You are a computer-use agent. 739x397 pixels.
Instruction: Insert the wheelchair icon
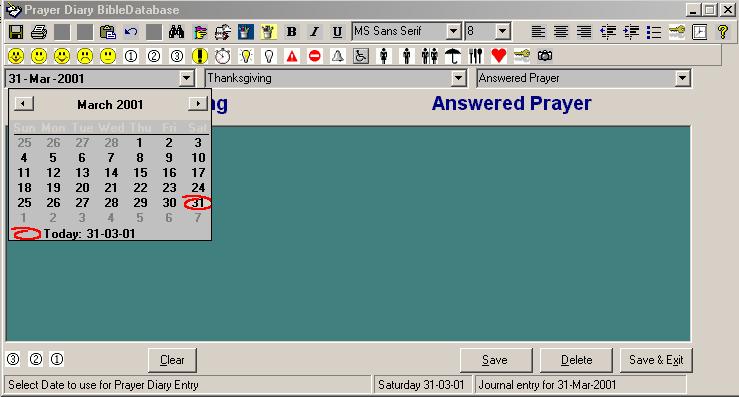[361, 56]
